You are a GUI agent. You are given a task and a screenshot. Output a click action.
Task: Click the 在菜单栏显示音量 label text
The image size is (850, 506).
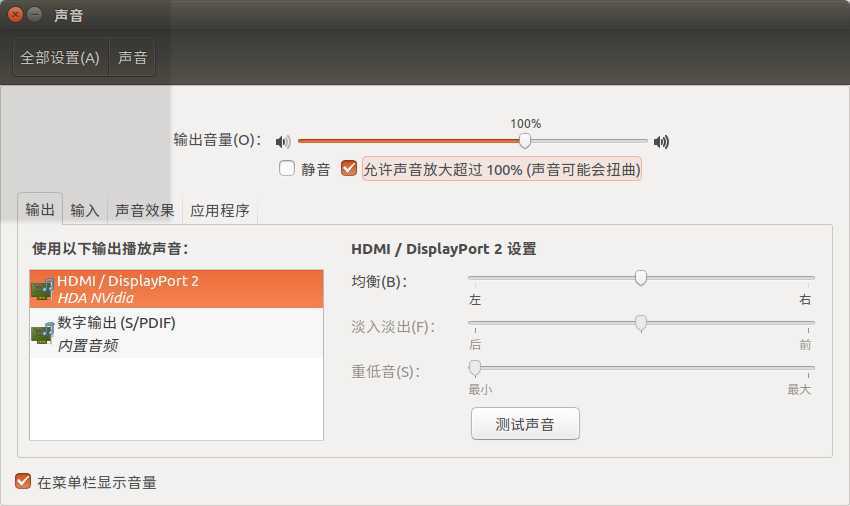click(x=97, y=482)
